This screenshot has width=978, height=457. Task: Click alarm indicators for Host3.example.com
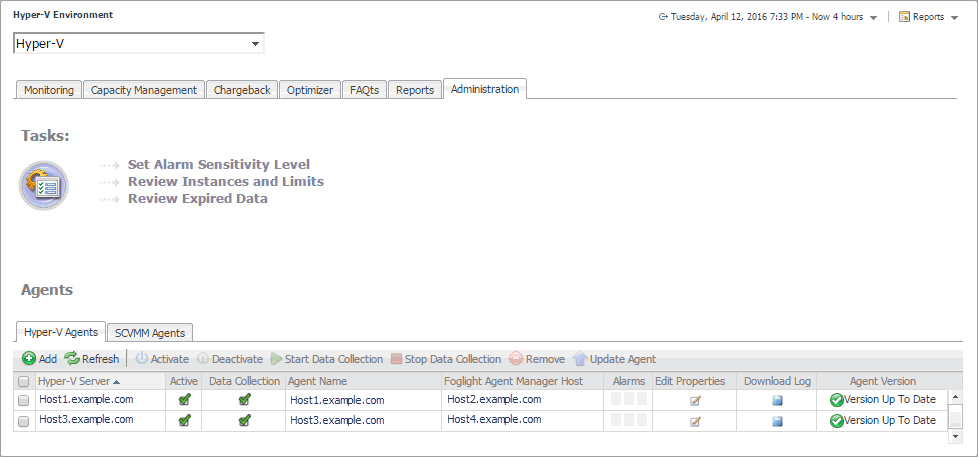tap(629, 420)
